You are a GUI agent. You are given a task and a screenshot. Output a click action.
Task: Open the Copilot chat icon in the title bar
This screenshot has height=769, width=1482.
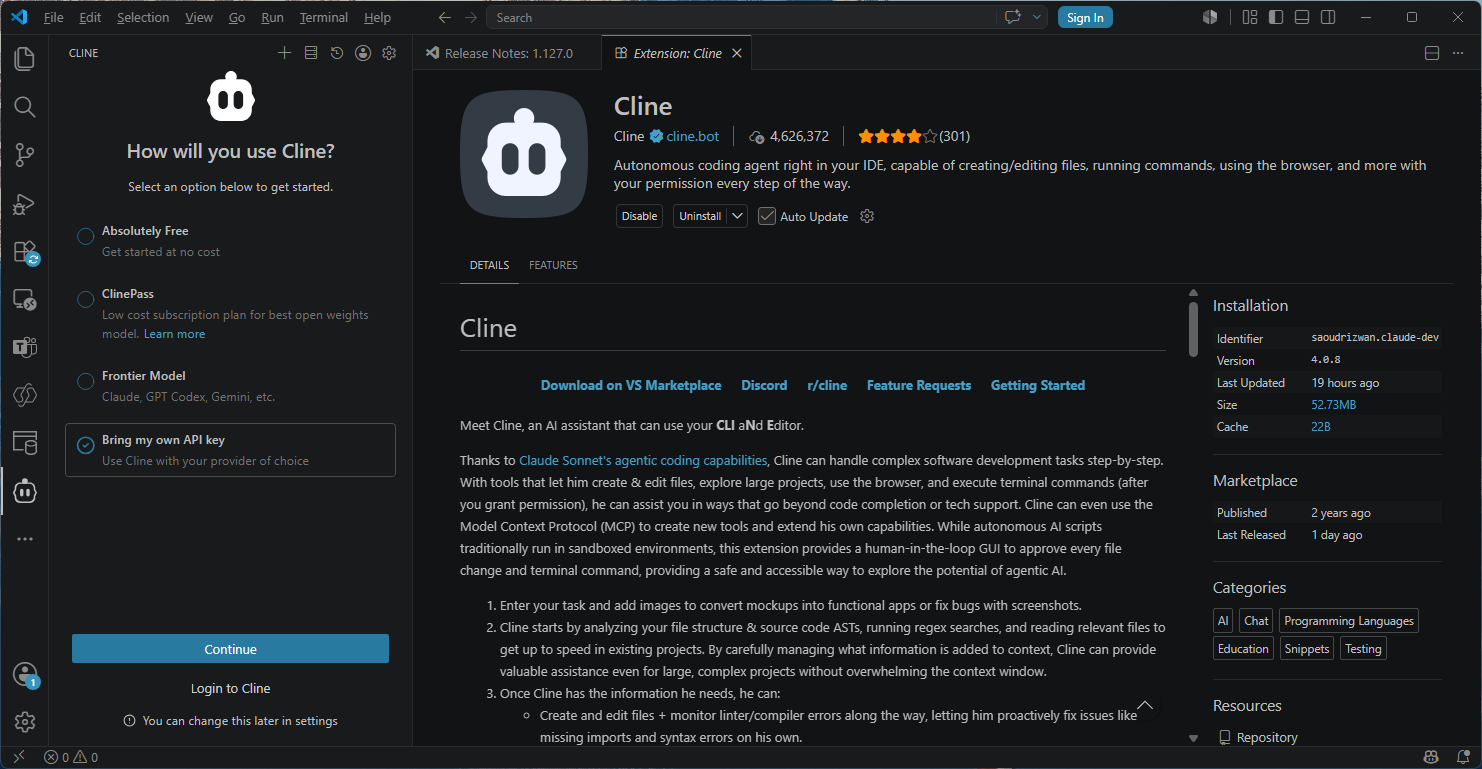pos(1012,17)
